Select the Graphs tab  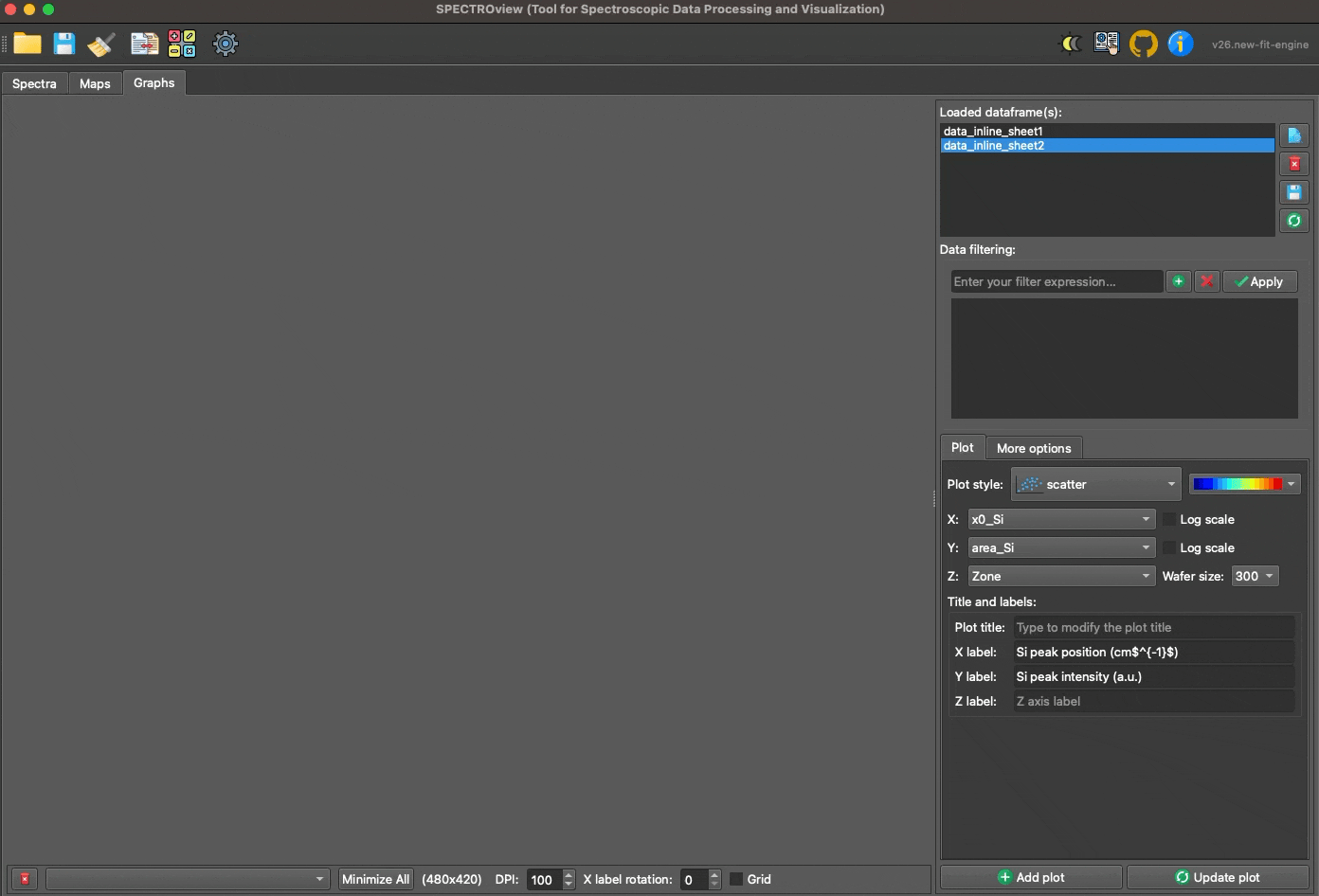coord(154,82)
